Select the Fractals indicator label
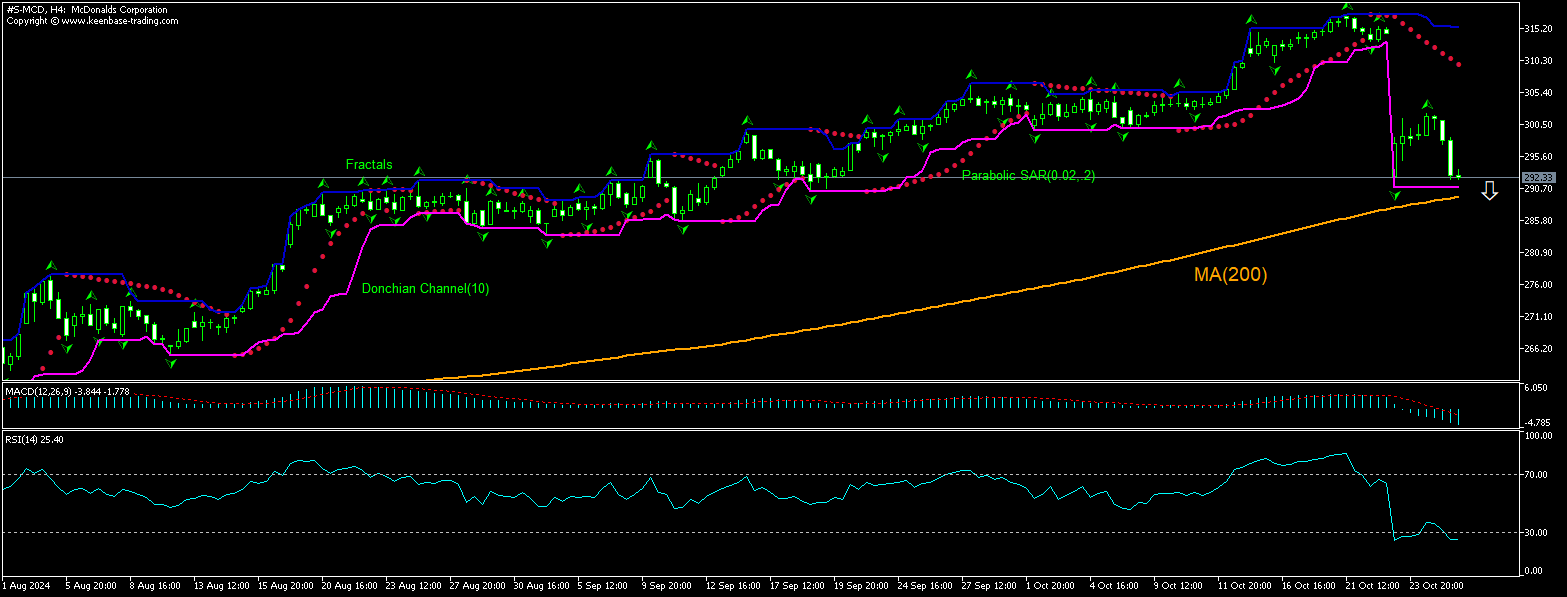1567x597 pixels. (x=369, y=164)
